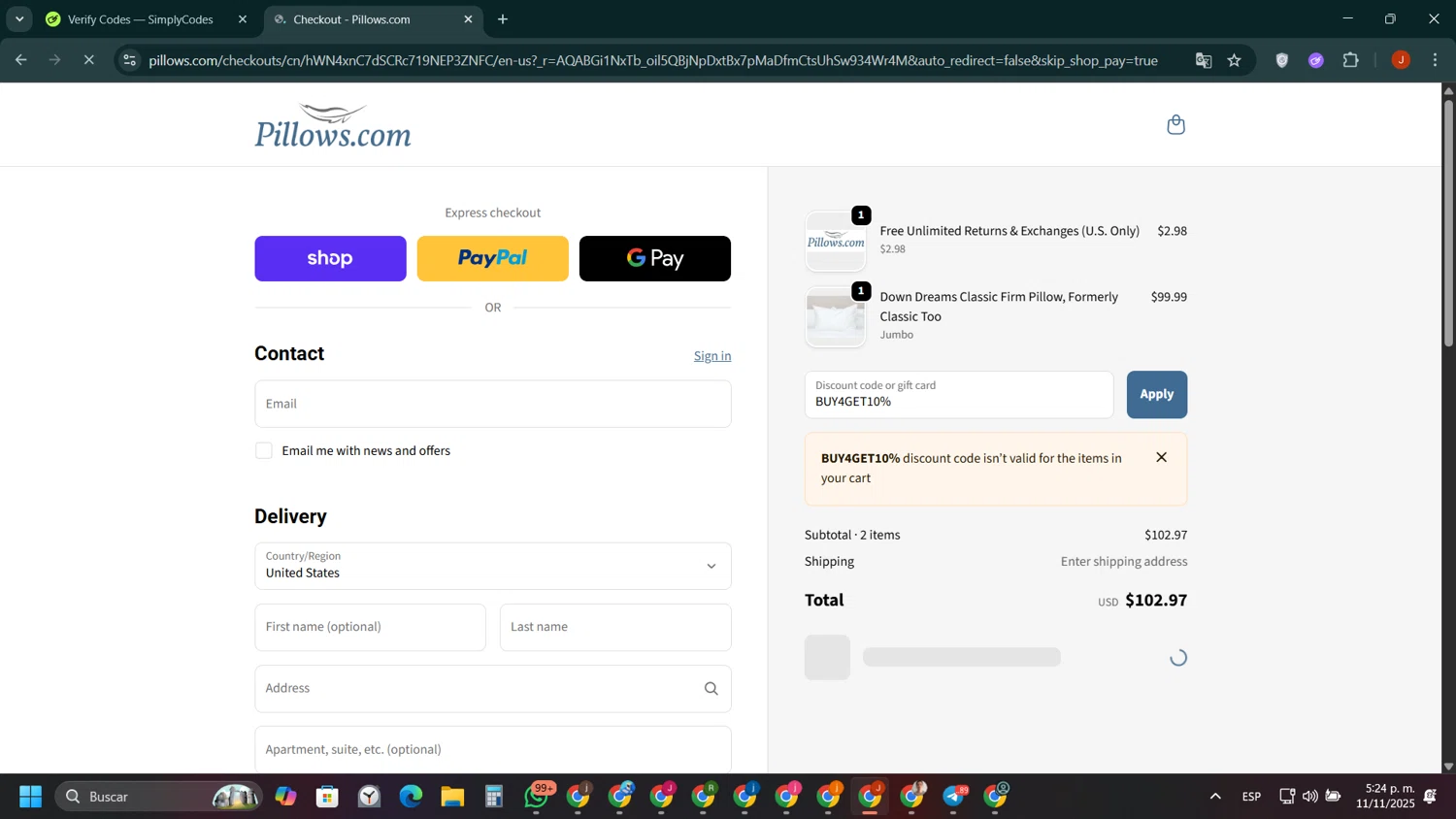Open the Extensions puzzle icon

point(1350,60)
